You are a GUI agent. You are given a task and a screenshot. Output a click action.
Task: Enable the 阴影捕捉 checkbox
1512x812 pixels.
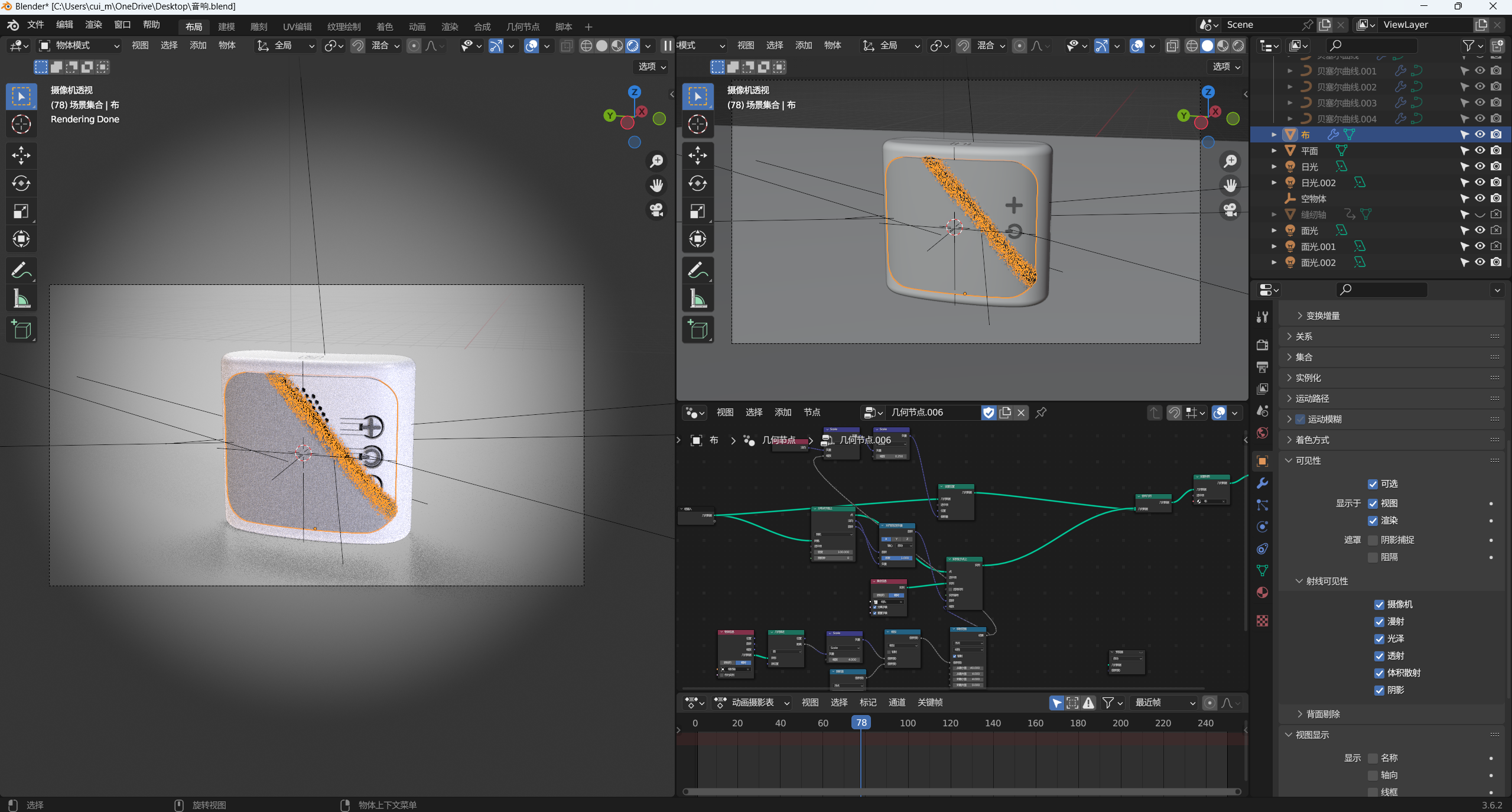coord(1373,540)
